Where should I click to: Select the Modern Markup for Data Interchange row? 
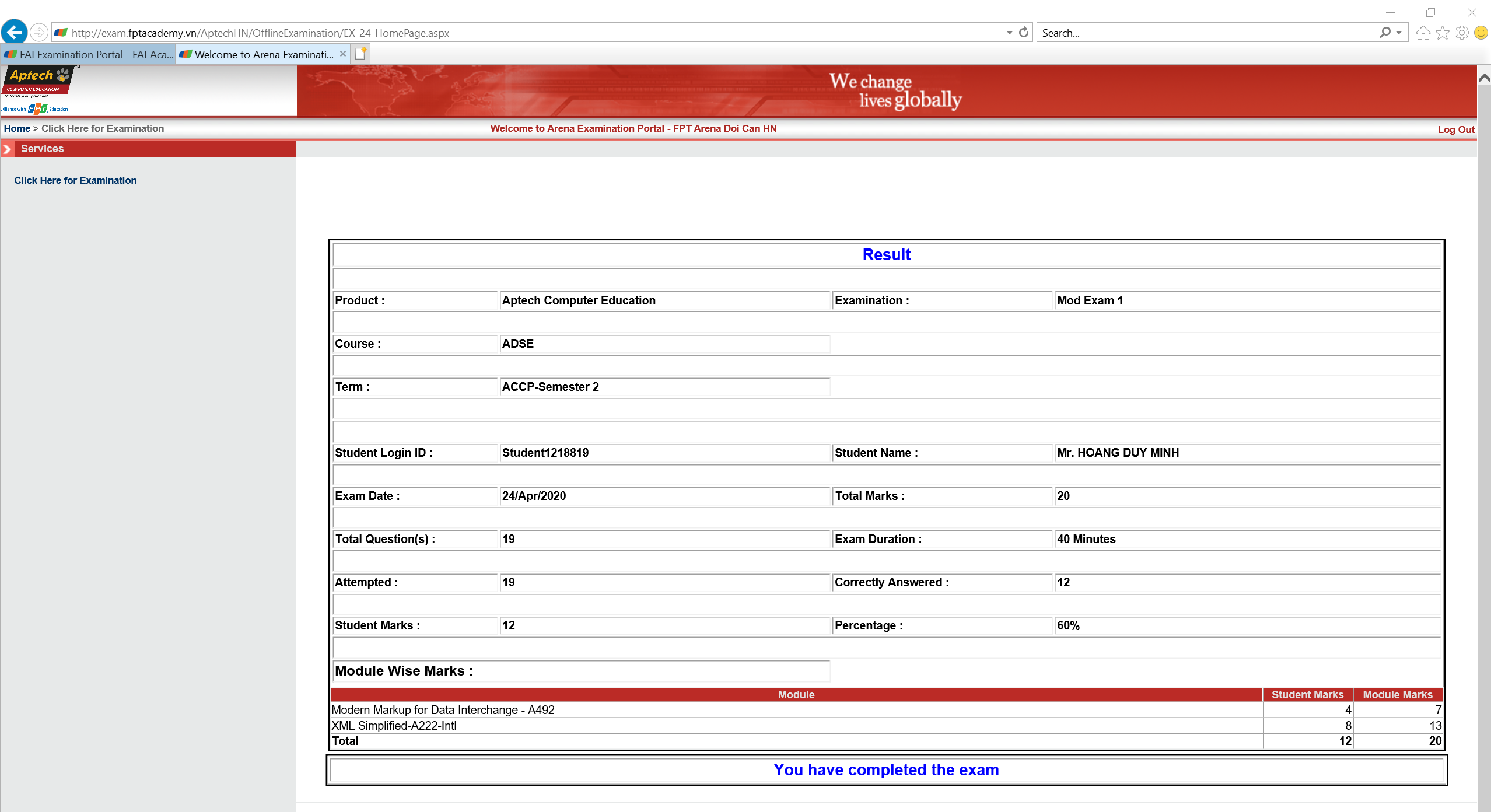point(887,710)
